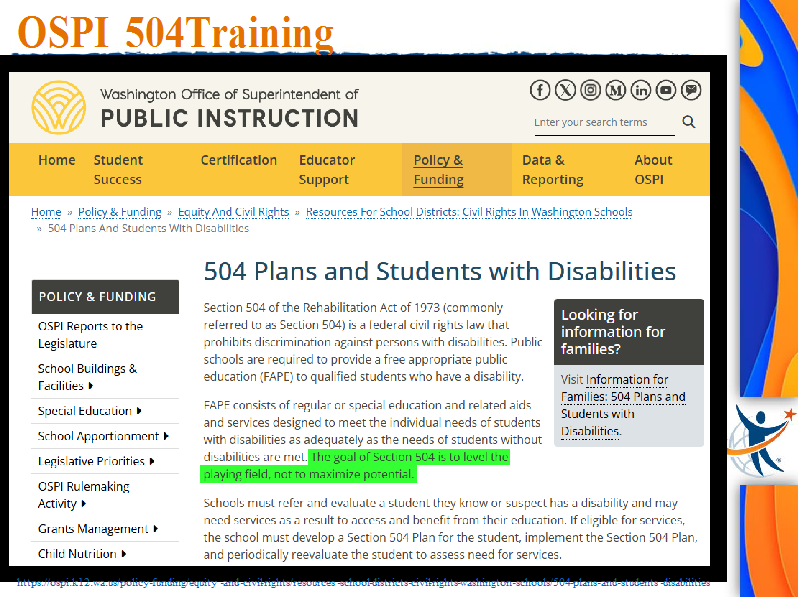Click the 'PUBLIC INSTRUCTION' site title

(230, 118)
